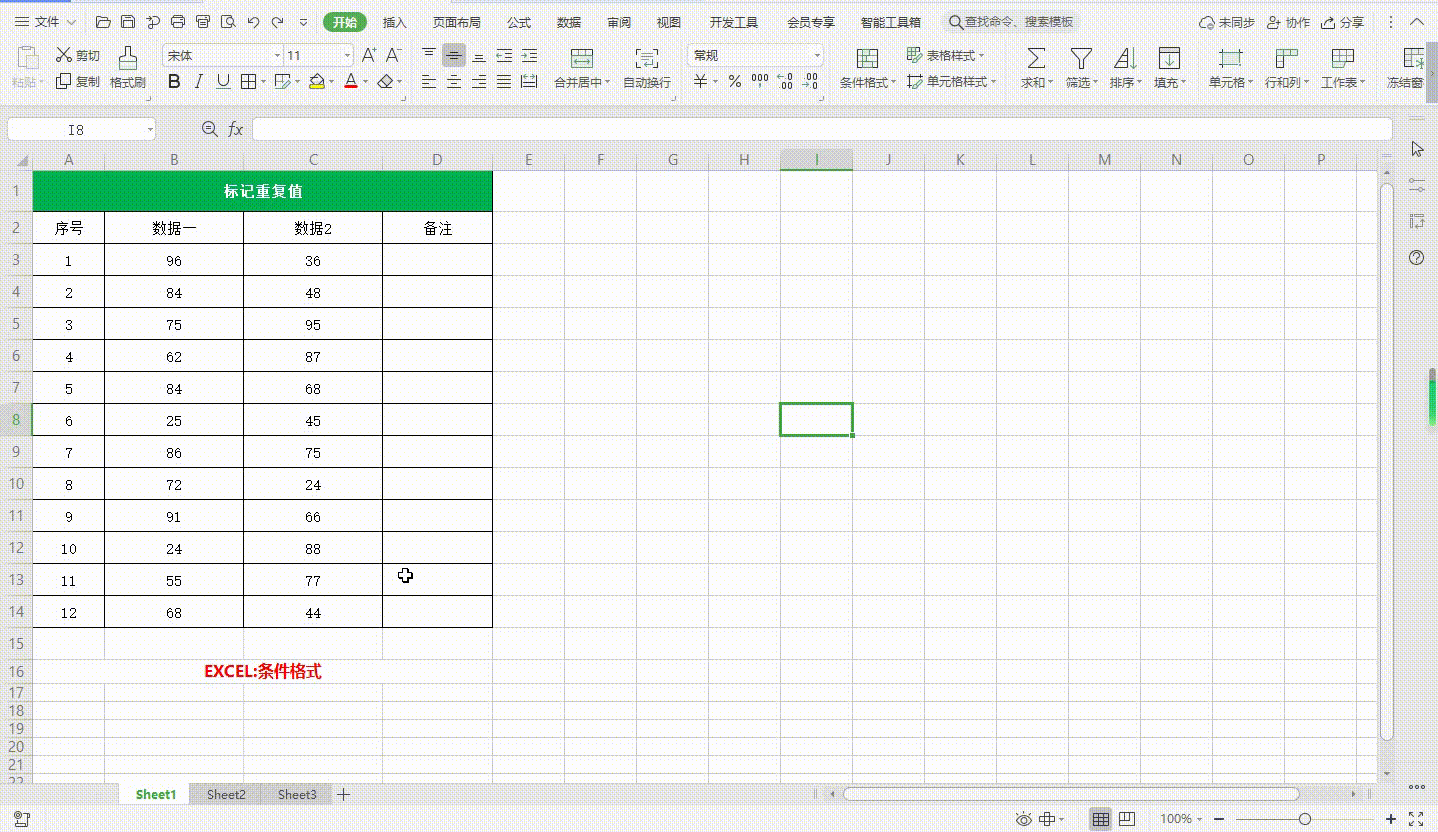Toggle bottom vertical alignment button
The width and height of the screenshot is (1438, 832).
(479, 56)
